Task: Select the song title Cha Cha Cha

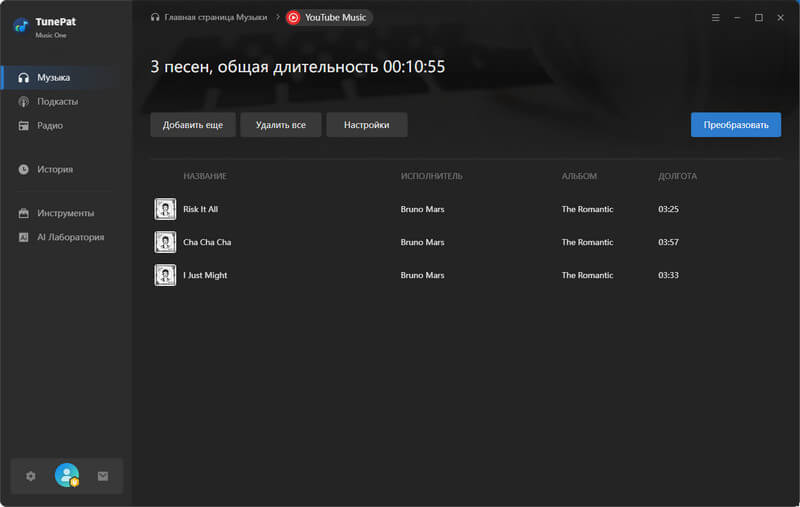Action: pyautogui.click(x=207, y=242)
